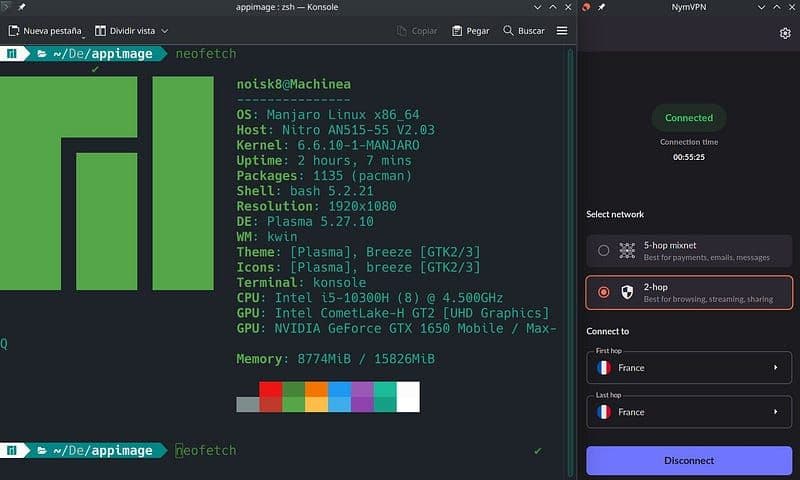Click the pin icon in NymVPN title bar
The width and height of the screenshot is (800, 480).
(602, 7)
